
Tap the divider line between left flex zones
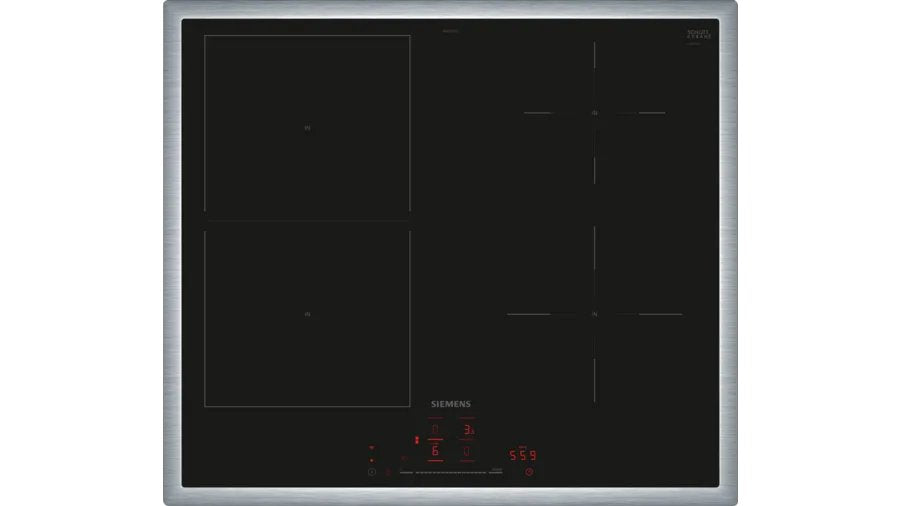pyautogui.click(x=307, y=220)
